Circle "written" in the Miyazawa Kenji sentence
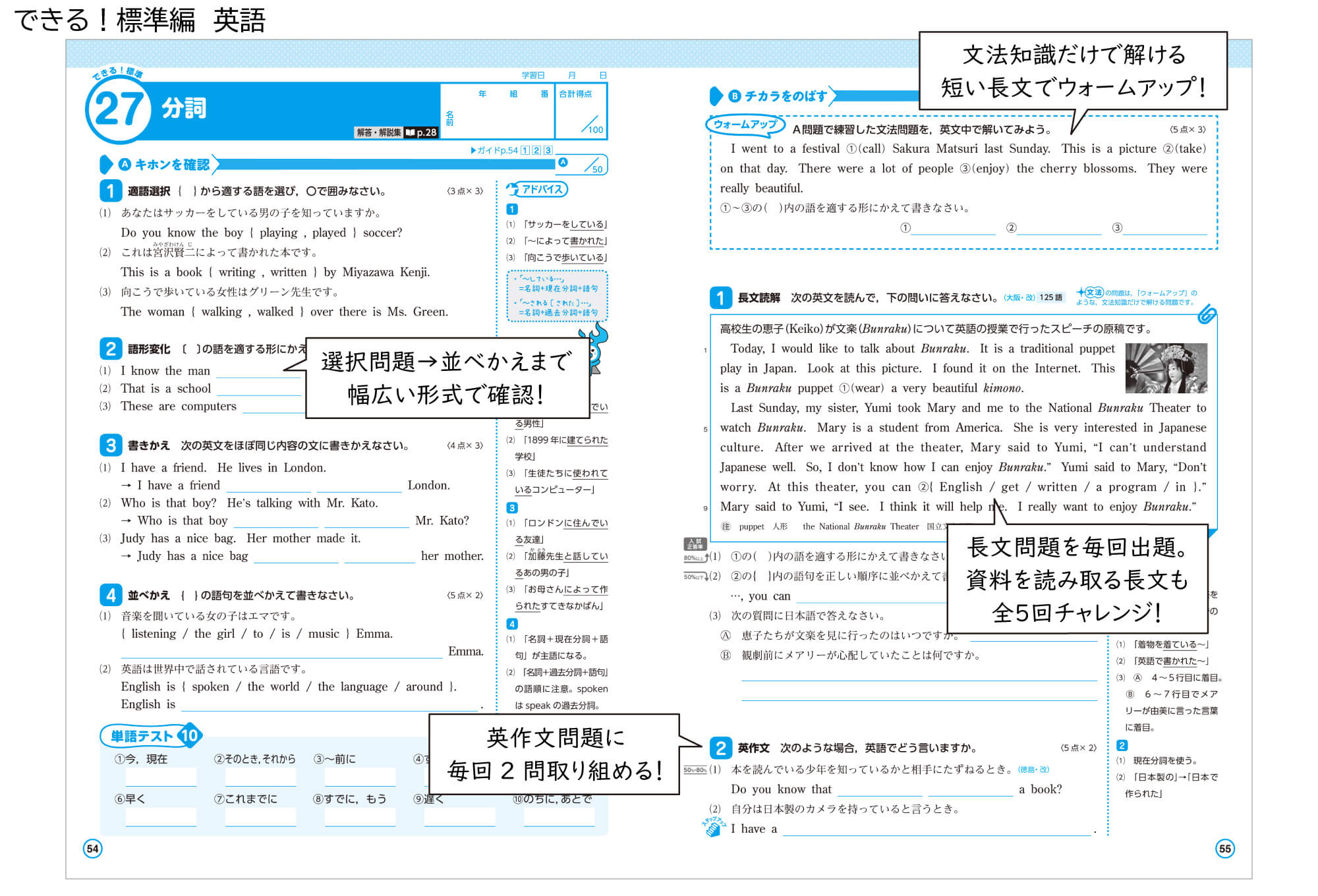The image size is (1318, 896). click(x=288, y=272)
